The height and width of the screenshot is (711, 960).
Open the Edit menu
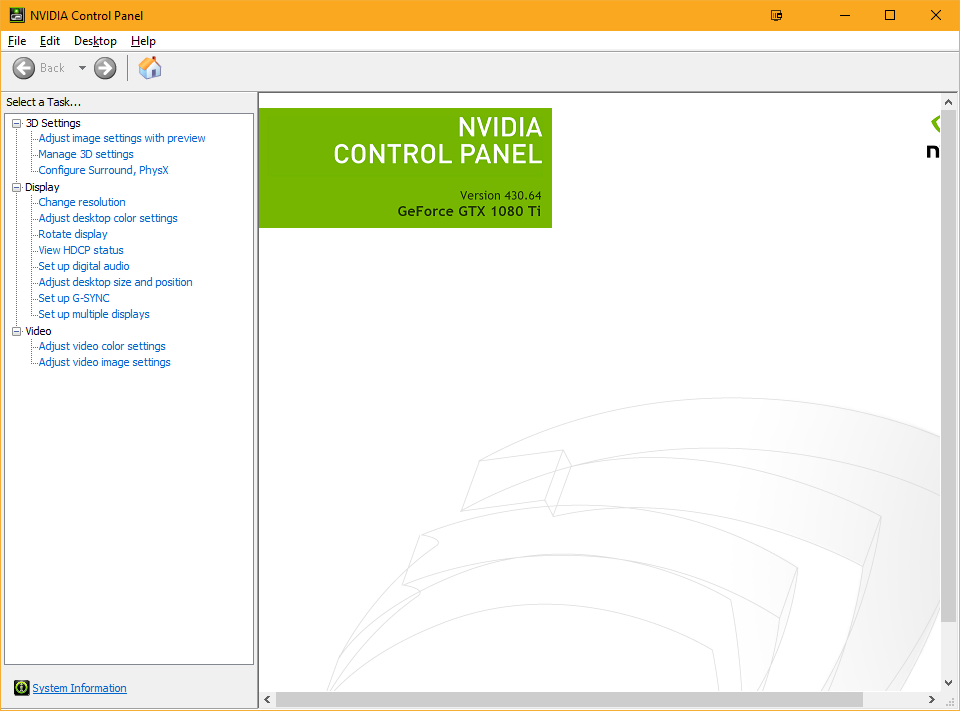coord(50,41)
